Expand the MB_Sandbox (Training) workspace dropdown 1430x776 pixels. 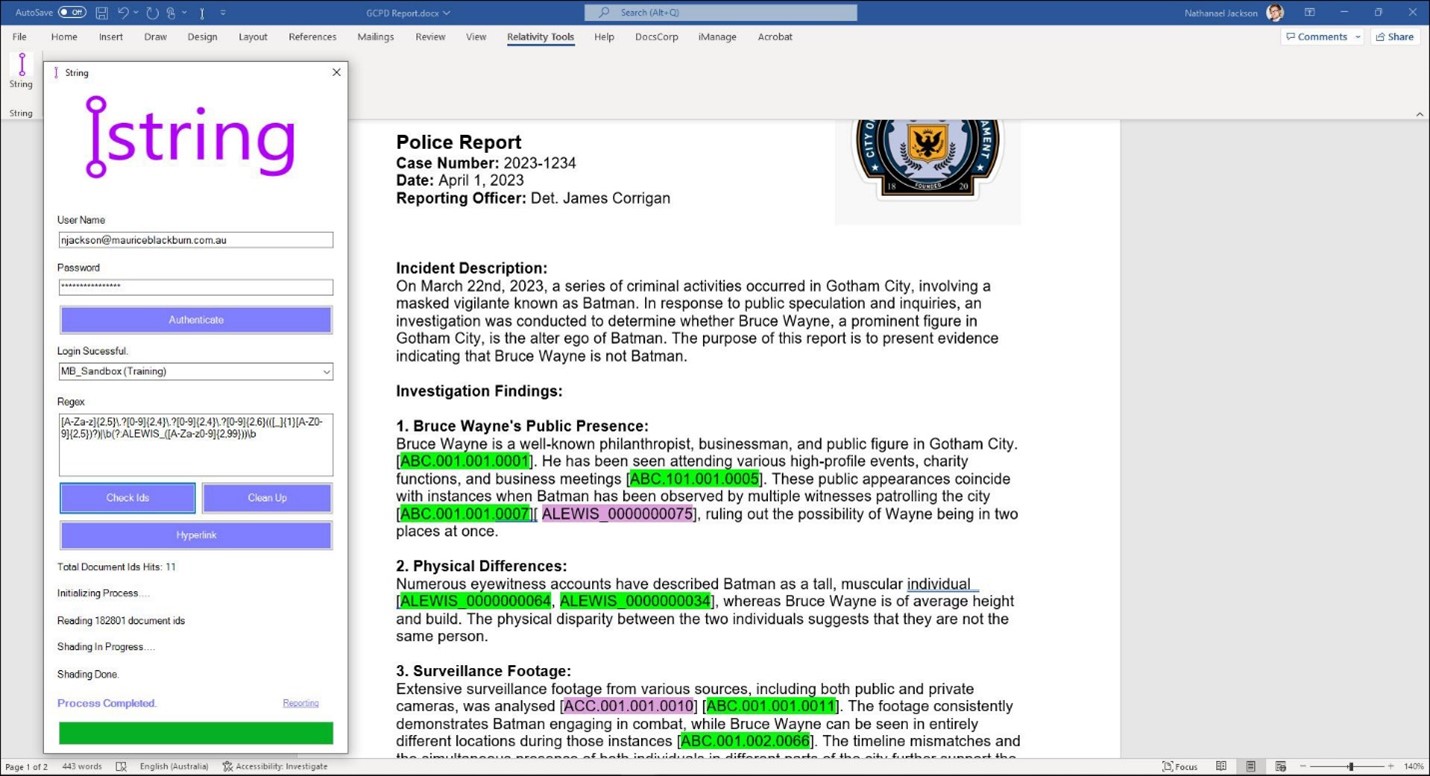(326, 372)
